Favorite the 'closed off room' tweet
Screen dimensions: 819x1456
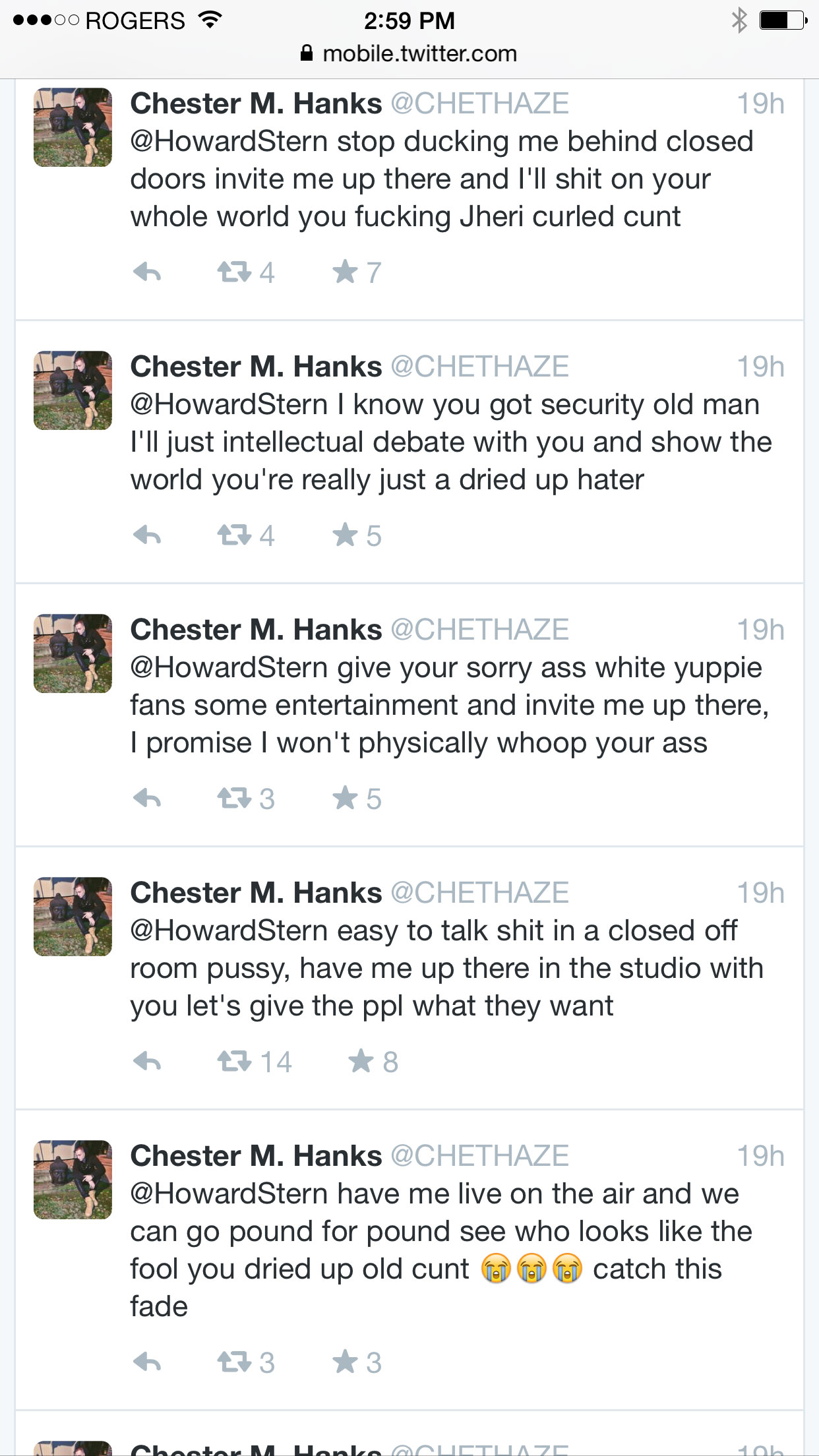(x=361, y=1061)
